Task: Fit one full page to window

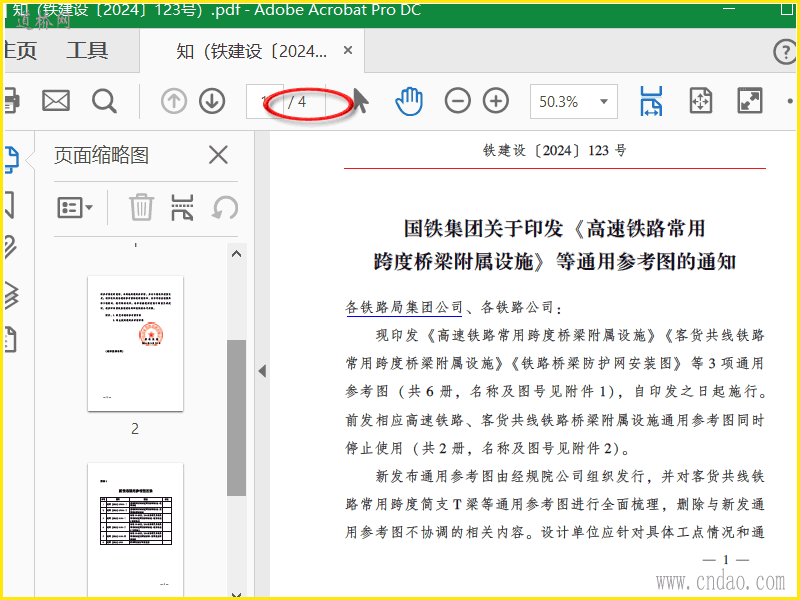Action: (701, 101)
